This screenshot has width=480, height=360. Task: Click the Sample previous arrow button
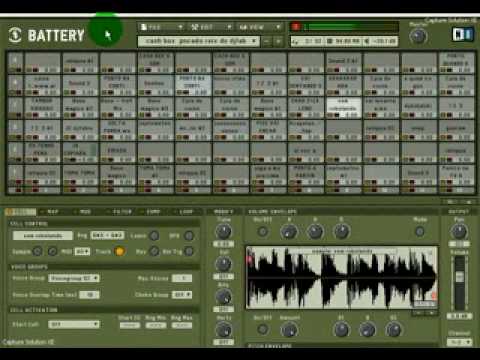pyautogui.click(x=37, y=251)
